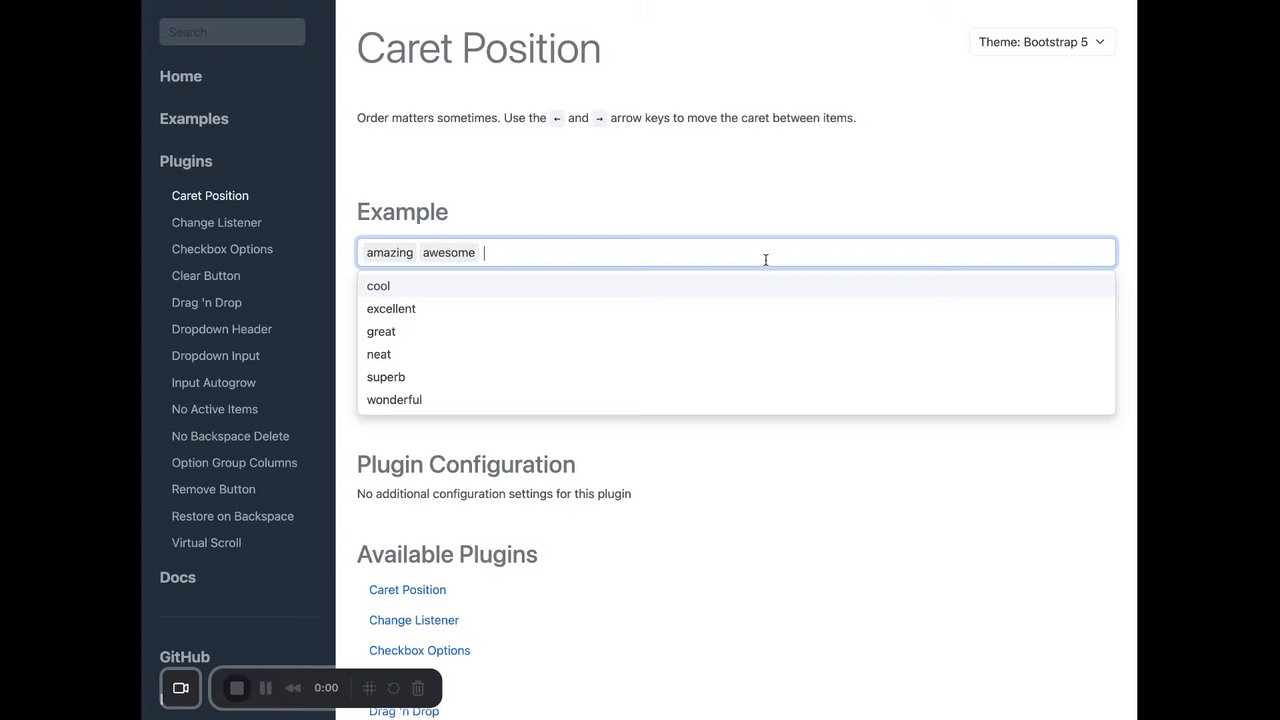
Task: Pause the recording in the recorder toolbar
Action: [265, 688]
